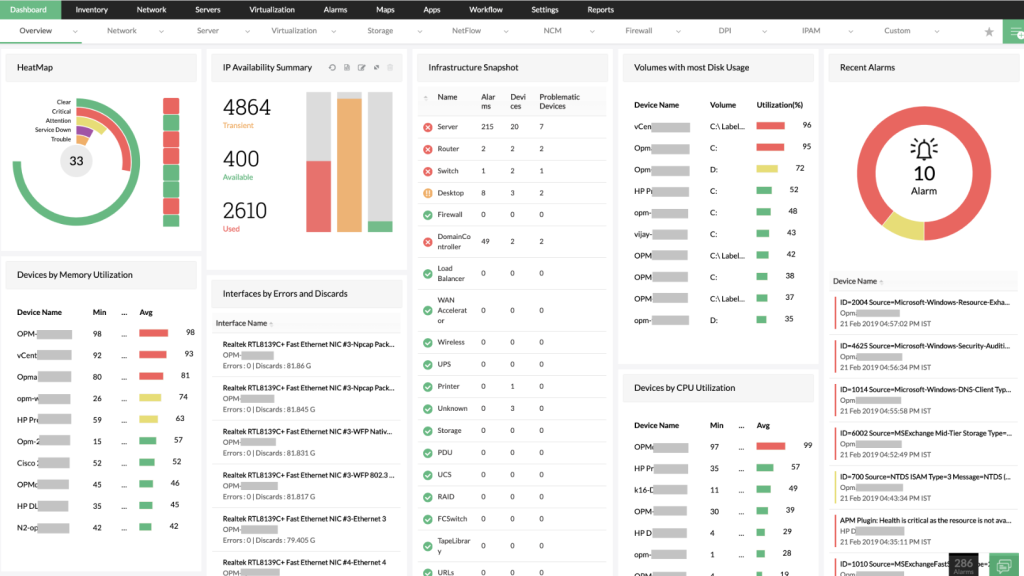Click the orange status icon for Desktop

(428, 193)
